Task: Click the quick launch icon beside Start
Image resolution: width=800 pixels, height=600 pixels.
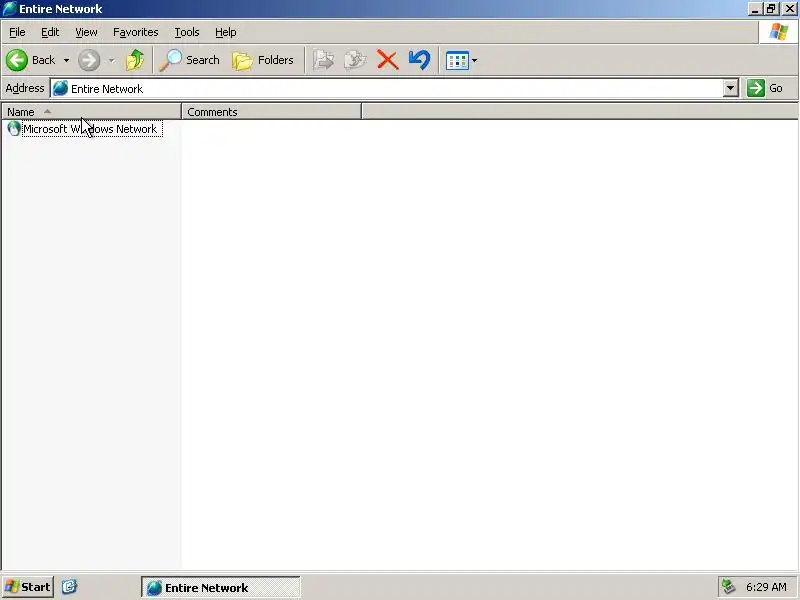Action: coord(69,586)
